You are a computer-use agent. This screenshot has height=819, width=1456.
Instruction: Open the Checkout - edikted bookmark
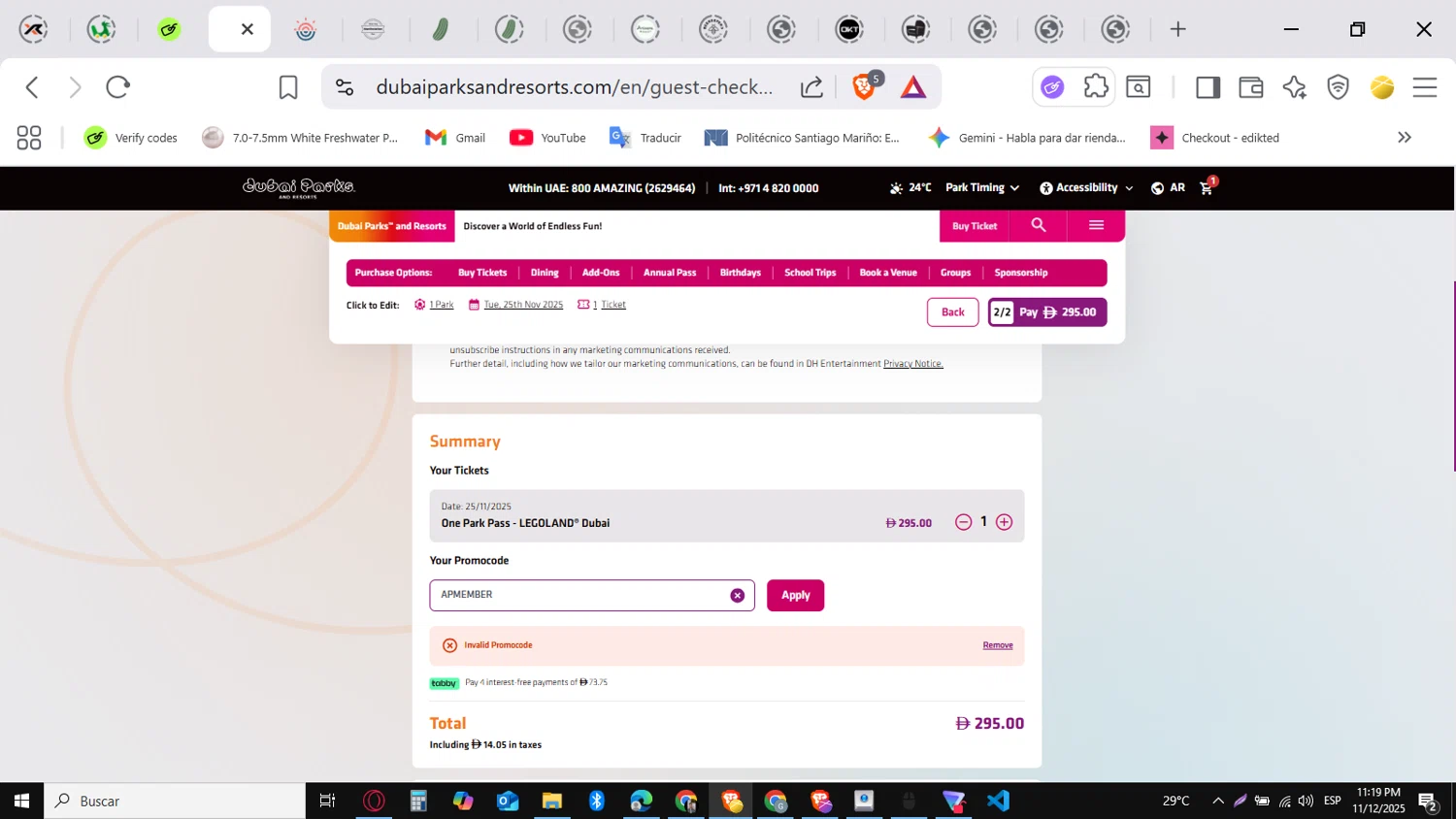pyautogui.click(x=1215, y=138)
